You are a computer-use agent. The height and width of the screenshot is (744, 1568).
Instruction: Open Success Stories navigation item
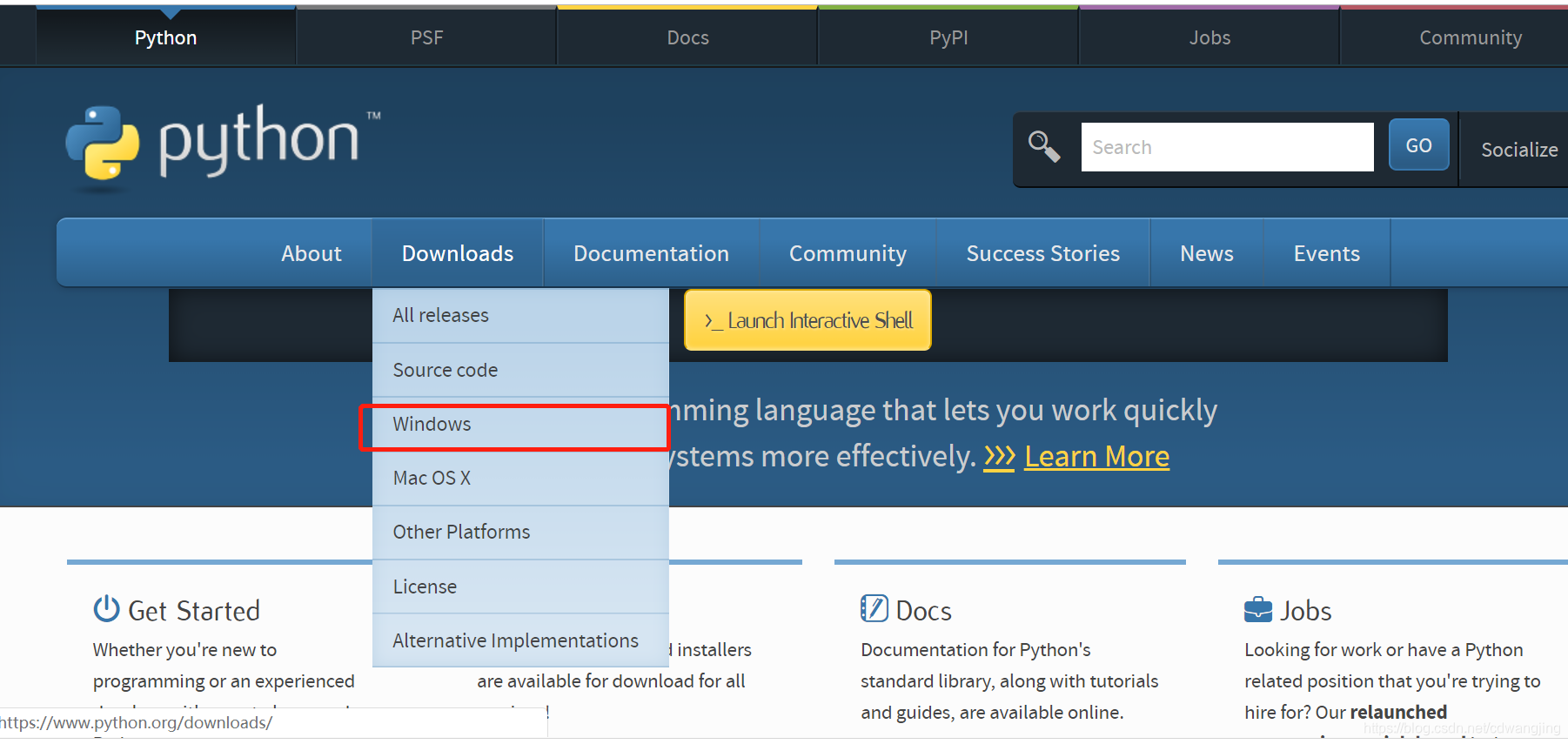point(1042,253)
